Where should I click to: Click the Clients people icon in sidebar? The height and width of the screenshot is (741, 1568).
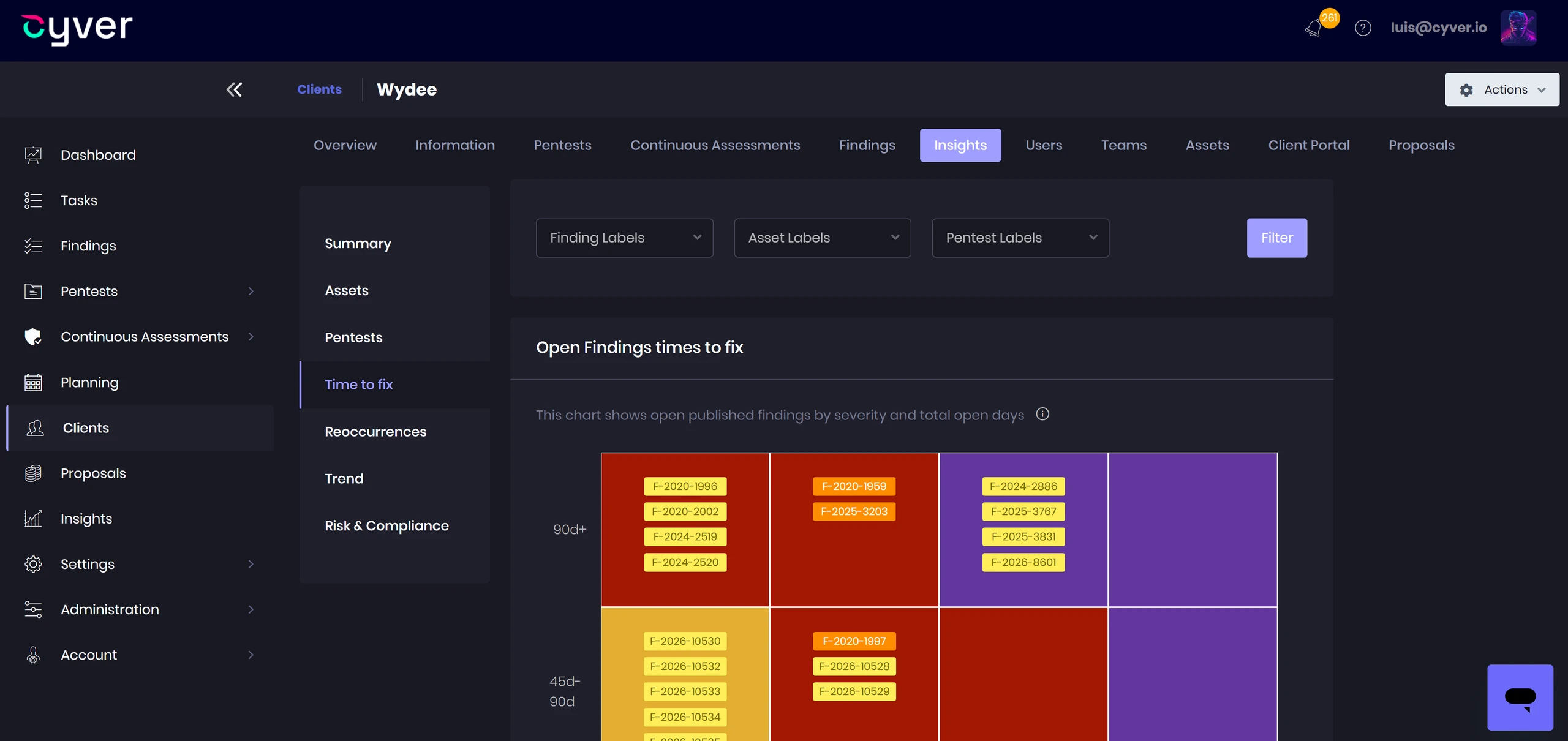(x=36, y=427)
